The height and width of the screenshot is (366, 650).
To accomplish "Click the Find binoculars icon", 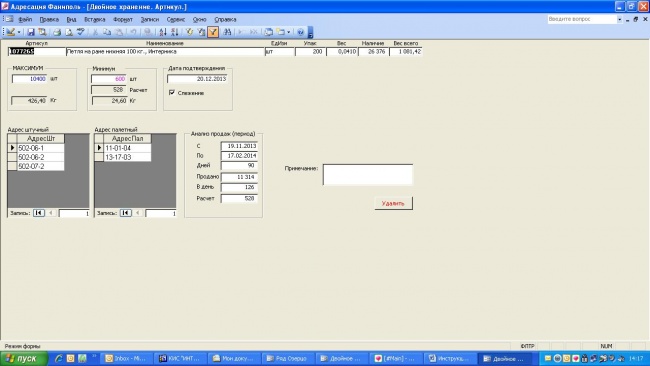I will pos(227,32).
